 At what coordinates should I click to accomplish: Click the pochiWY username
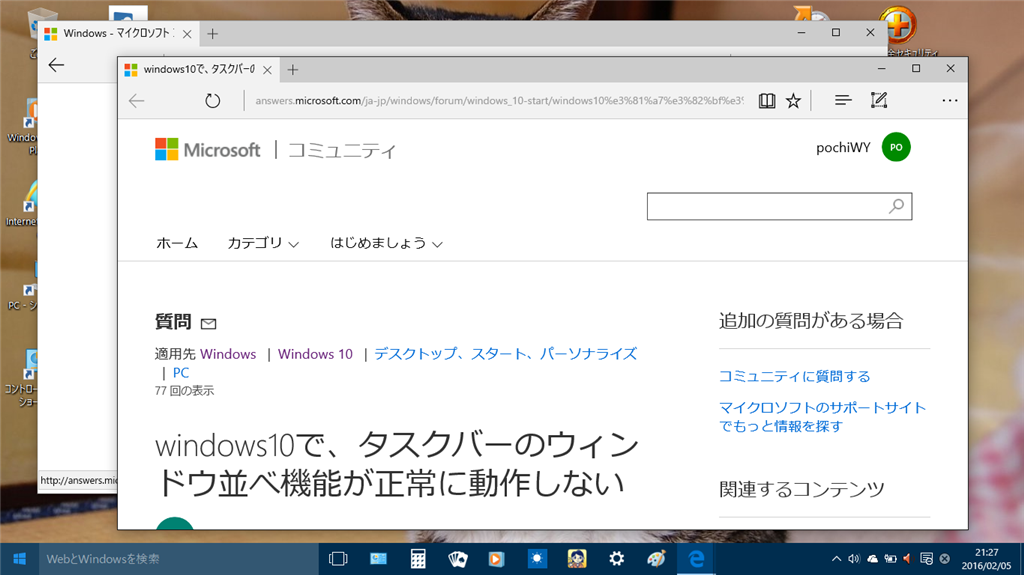(x=843, y=148)
